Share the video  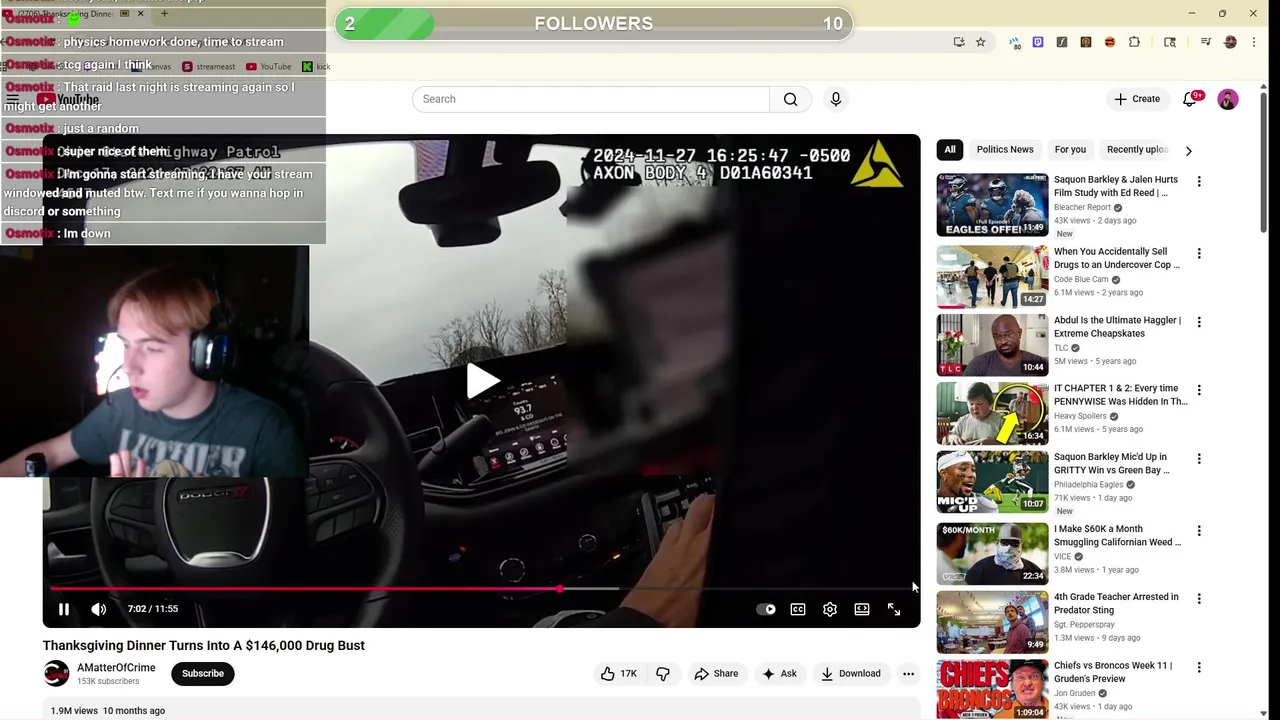click(x=716, y=674)
